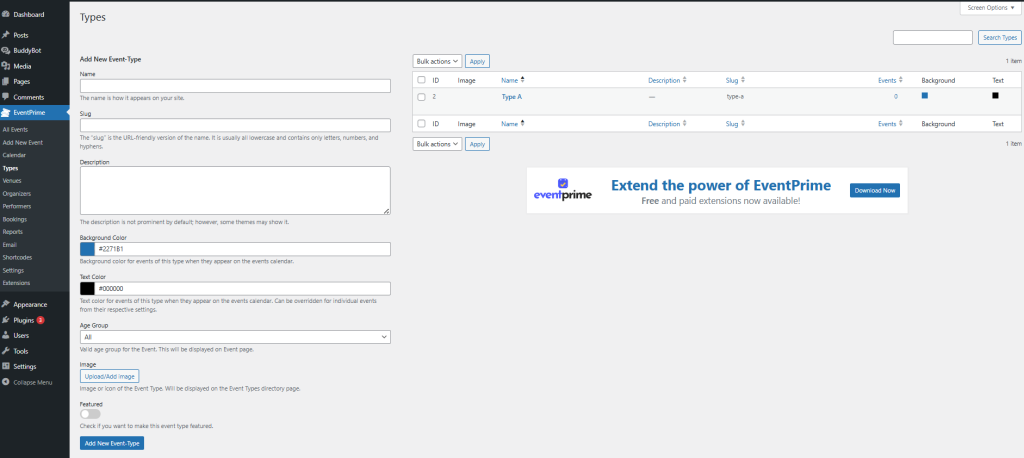Open the Type A name link
The width and height of the screenshot is (1024, 458).
coord(511,97)
